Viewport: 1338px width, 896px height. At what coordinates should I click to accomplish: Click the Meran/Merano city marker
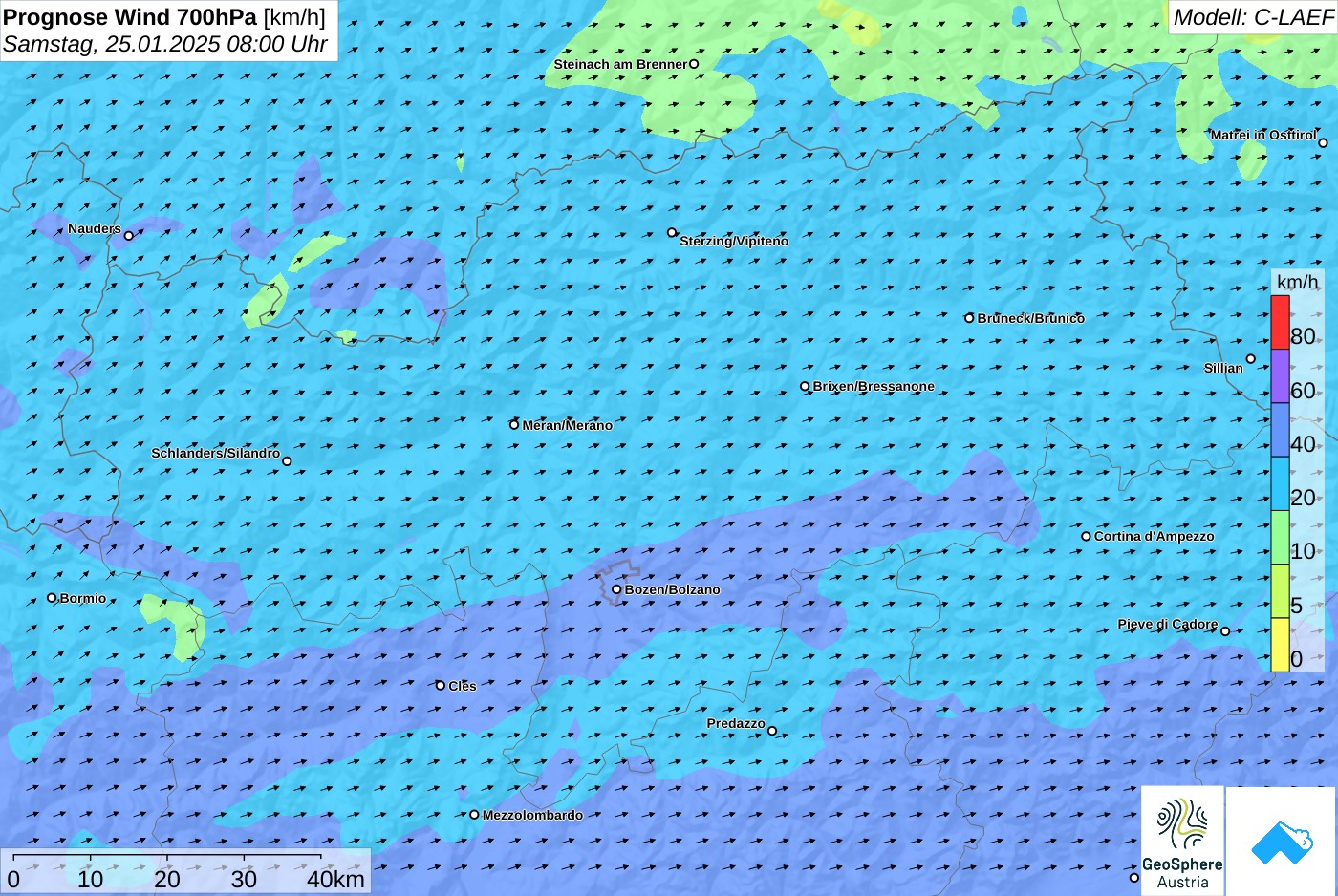pyautogui.click(x=514, y=425)
